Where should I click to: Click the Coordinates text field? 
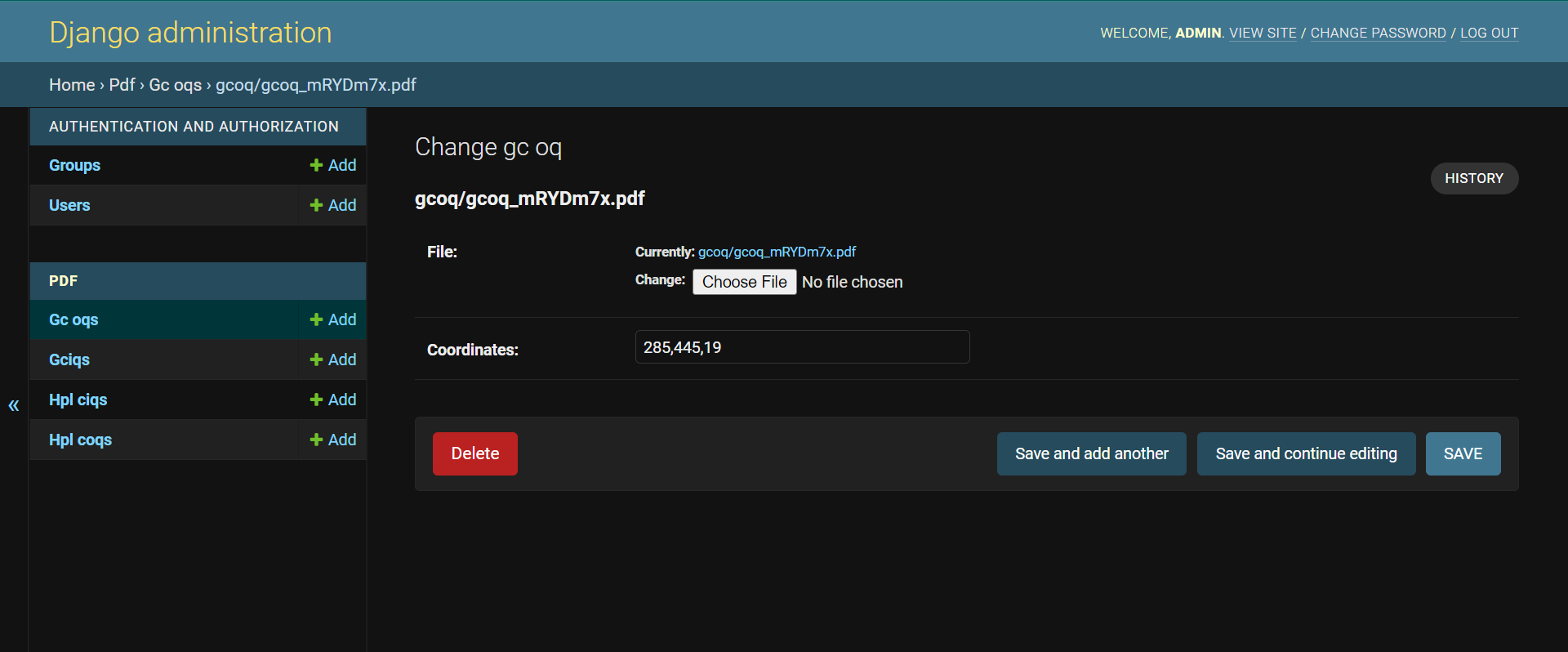(x=802, y=347)
